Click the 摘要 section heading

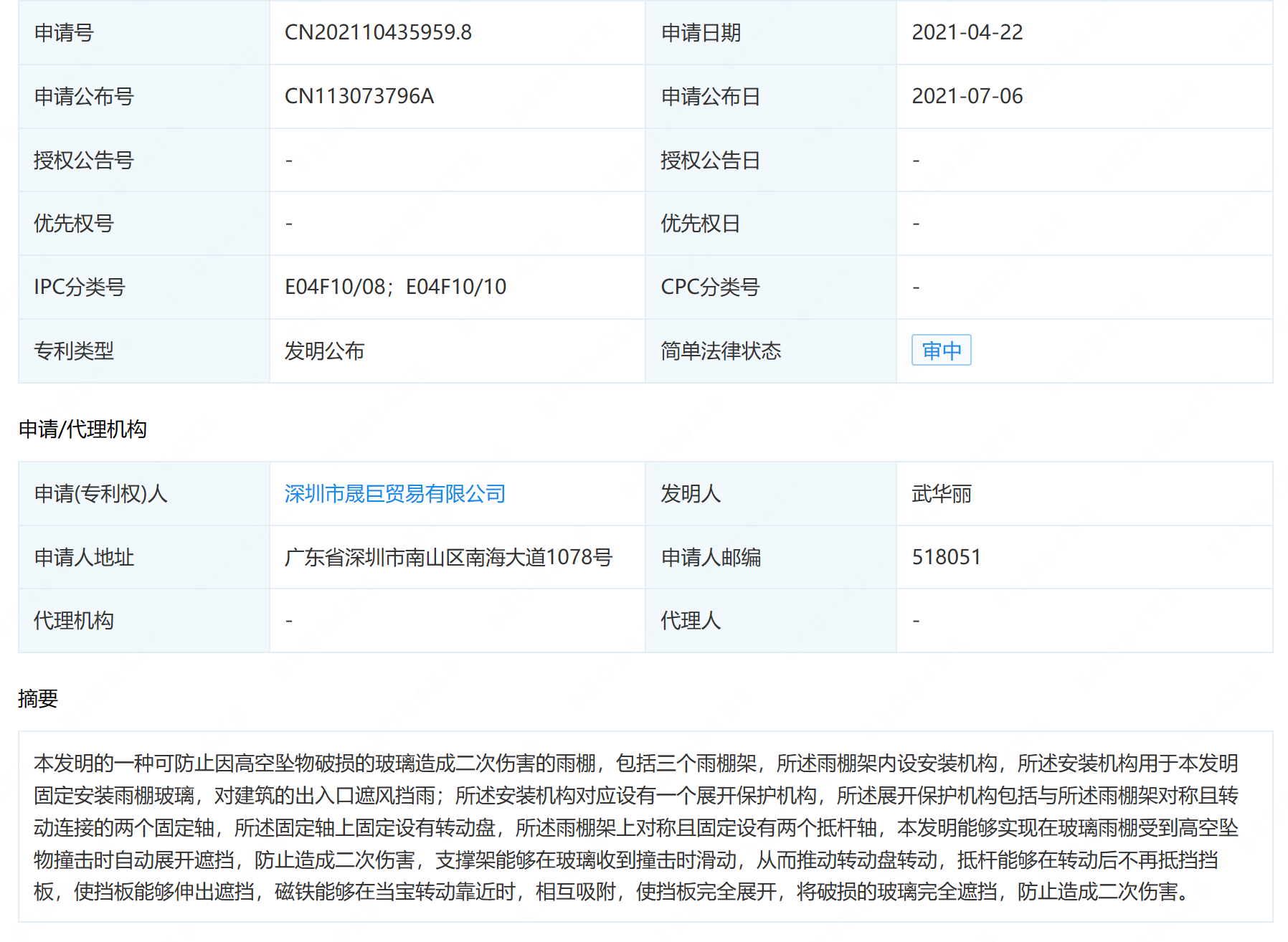pos(38,699)
